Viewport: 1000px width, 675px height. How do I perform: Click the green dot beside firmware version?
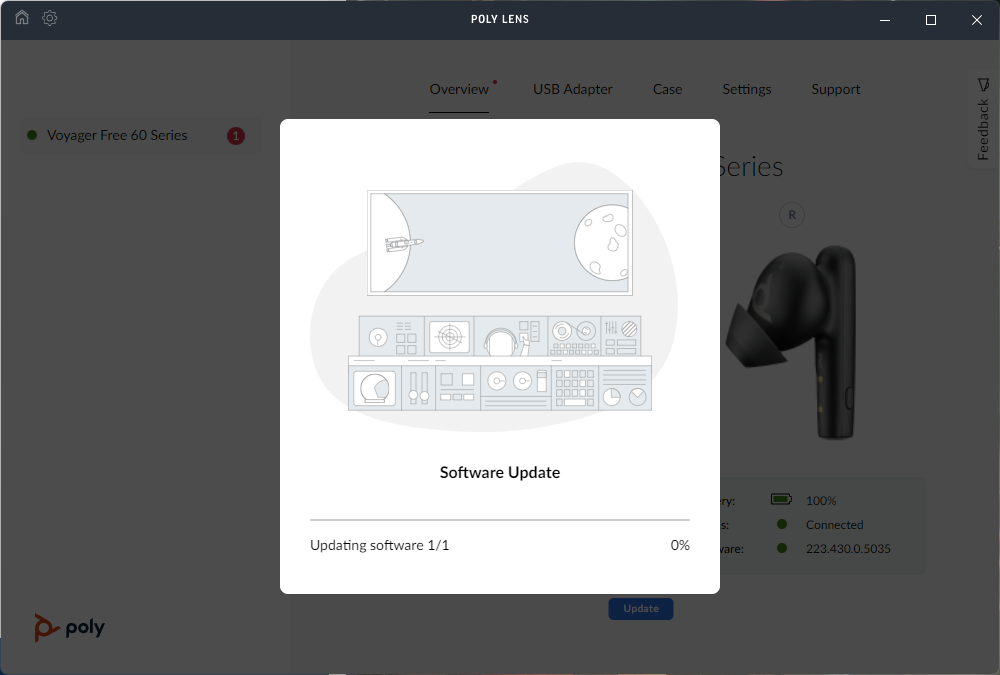point(782,548)
